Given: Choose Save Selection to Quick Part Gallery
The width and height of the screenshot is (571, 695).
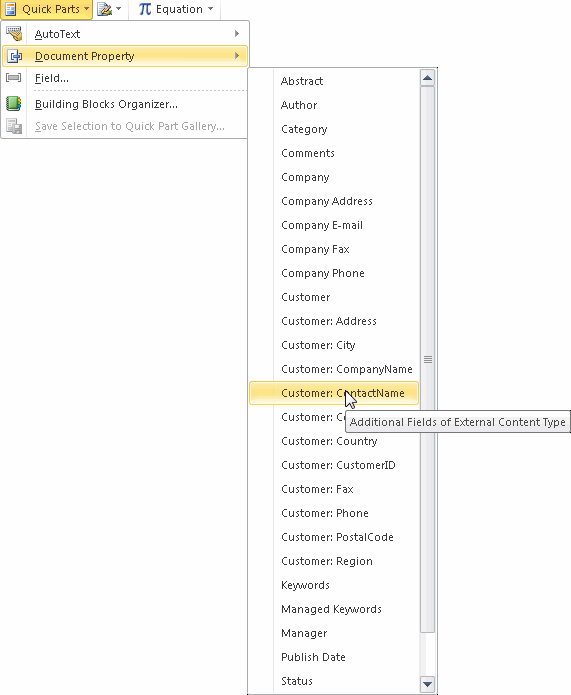Looking at the screenshot, I should [125, 126].
